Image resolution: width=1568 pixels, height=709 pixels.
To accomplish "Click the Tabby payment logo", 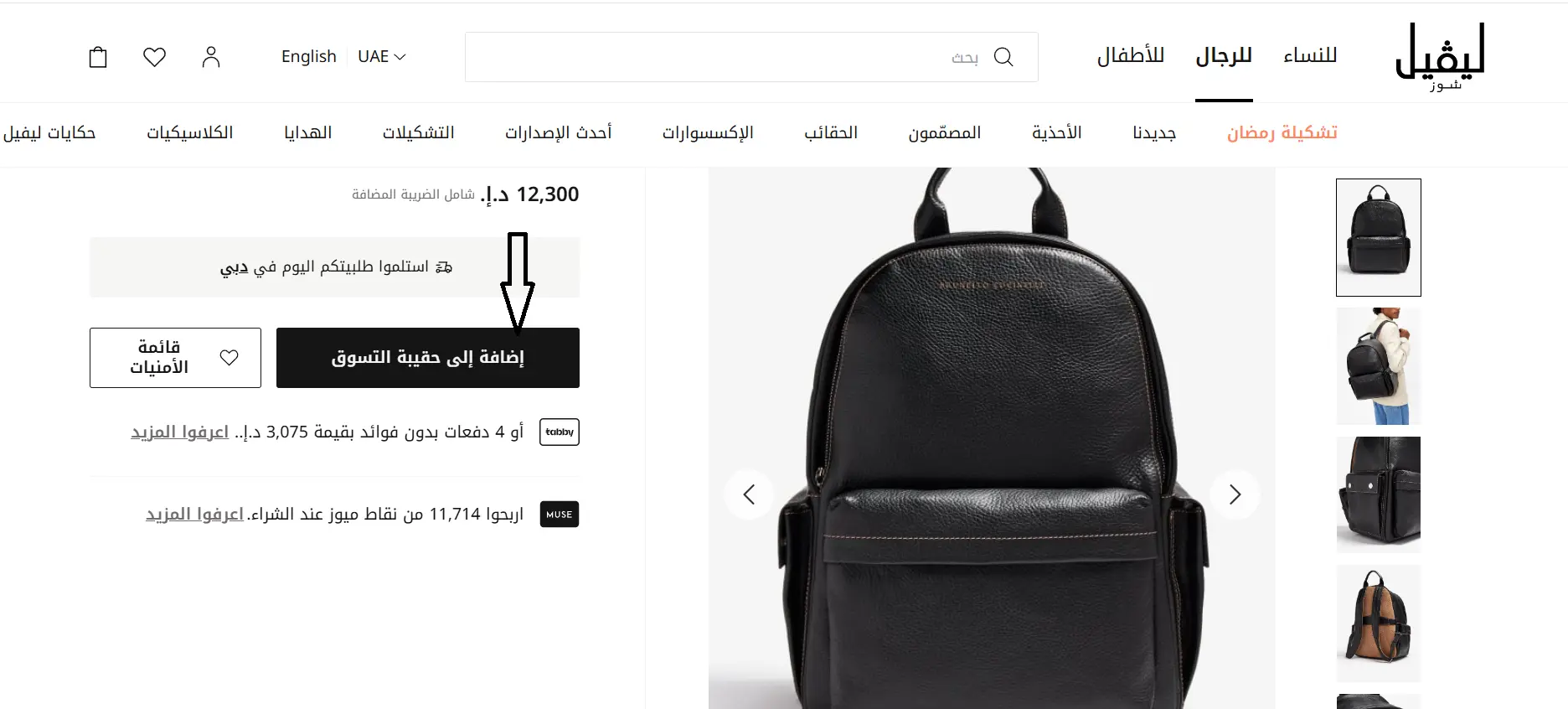I will tap(560, 432).
